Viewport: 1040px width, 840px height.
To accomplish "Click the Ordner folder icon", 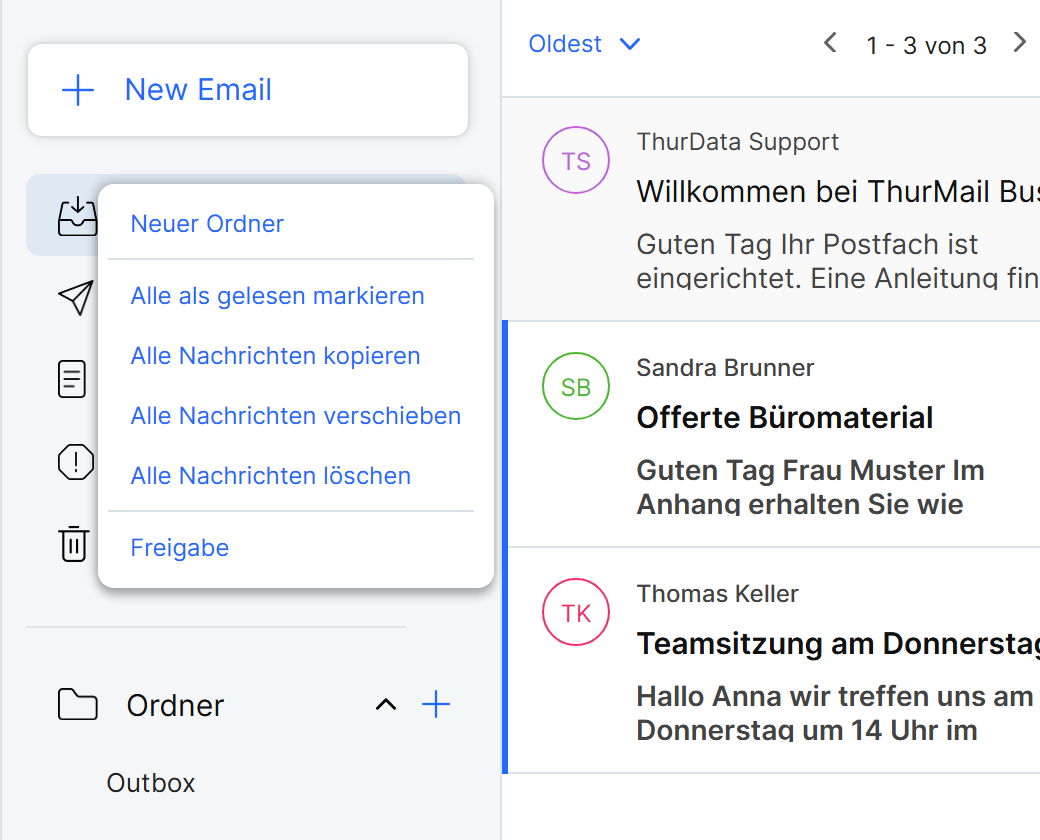I will (x=78, y=705).
